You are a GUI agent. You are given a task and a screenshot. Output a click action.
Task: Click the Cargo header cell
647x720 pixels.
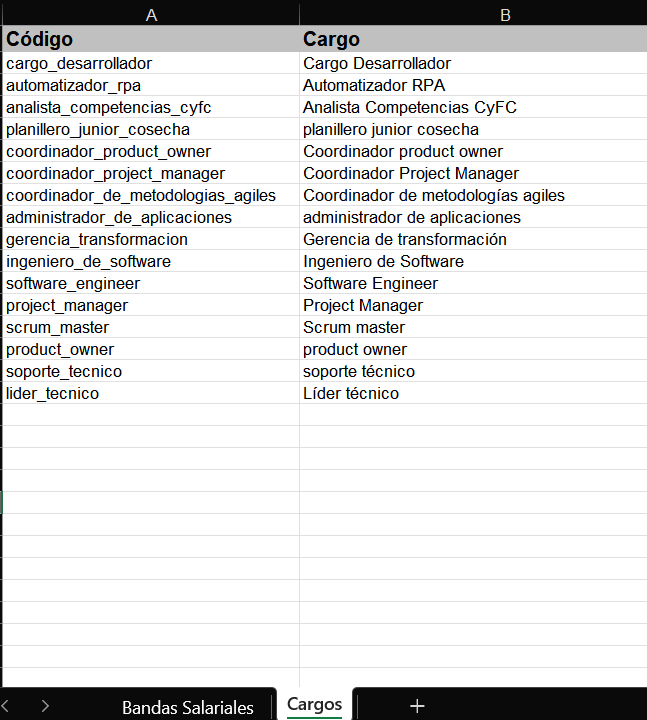[x=474, y=39]
